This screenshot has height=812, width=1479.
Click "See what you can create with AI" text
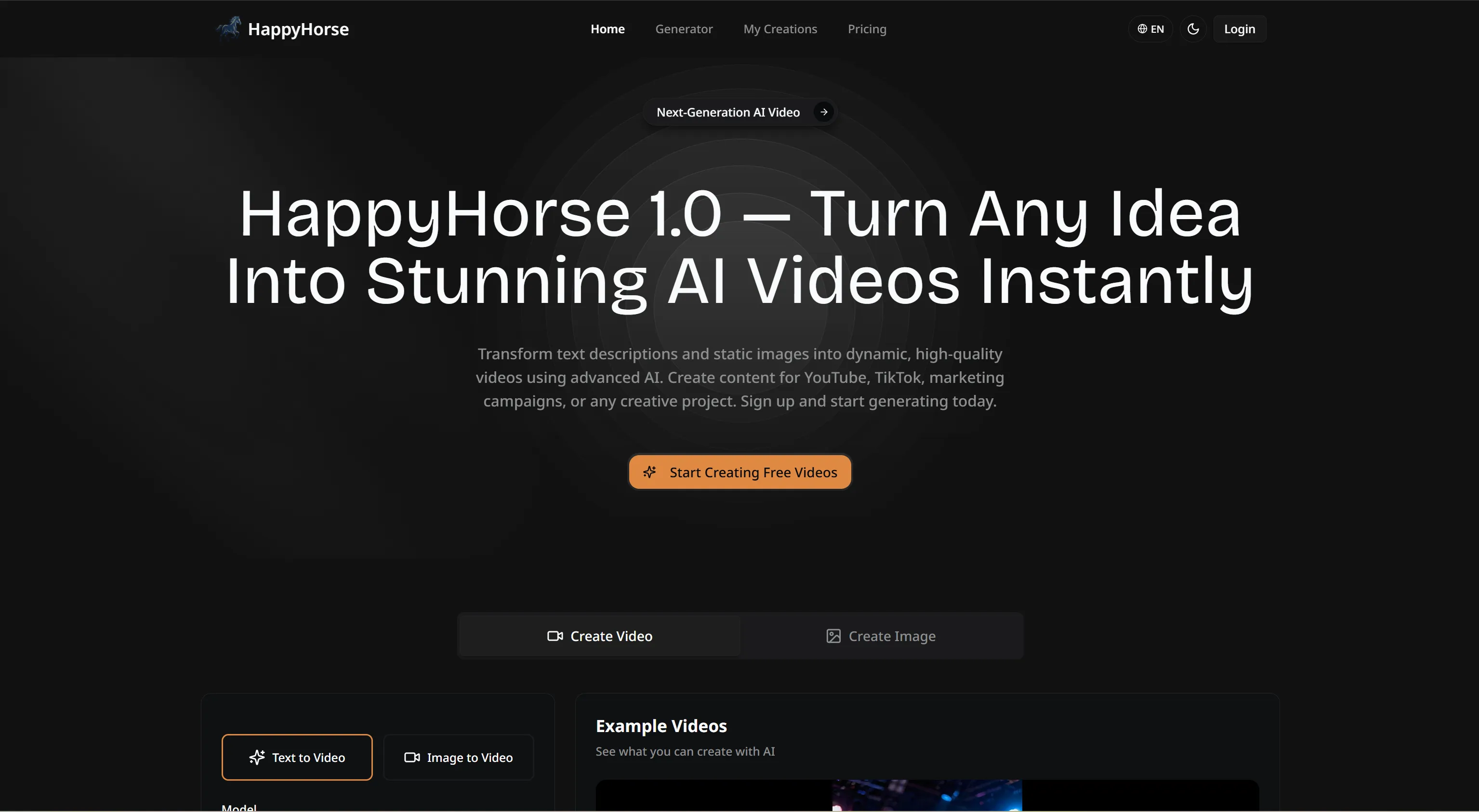point(685,751)
